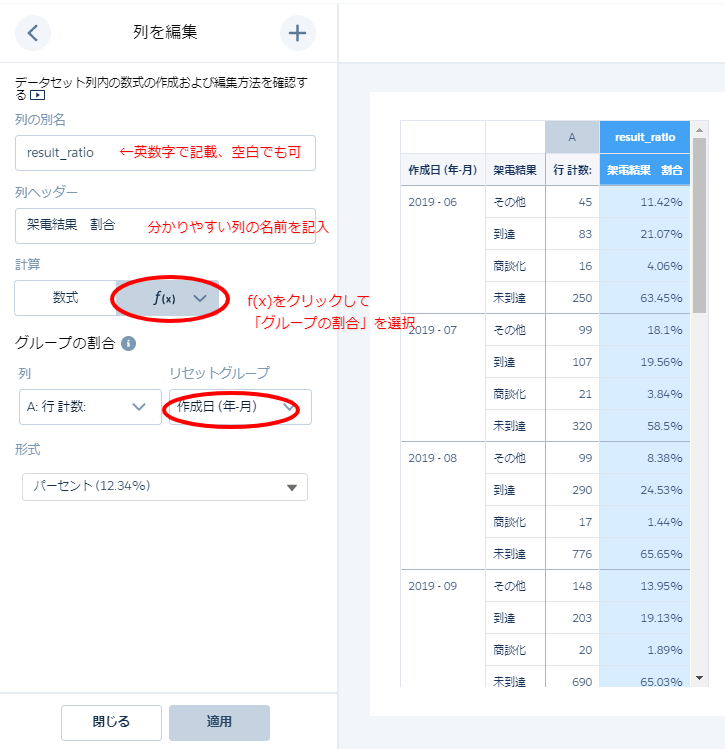Click scrollbar down arrow in table
This screenshot has width=725, height=749.
699,678
